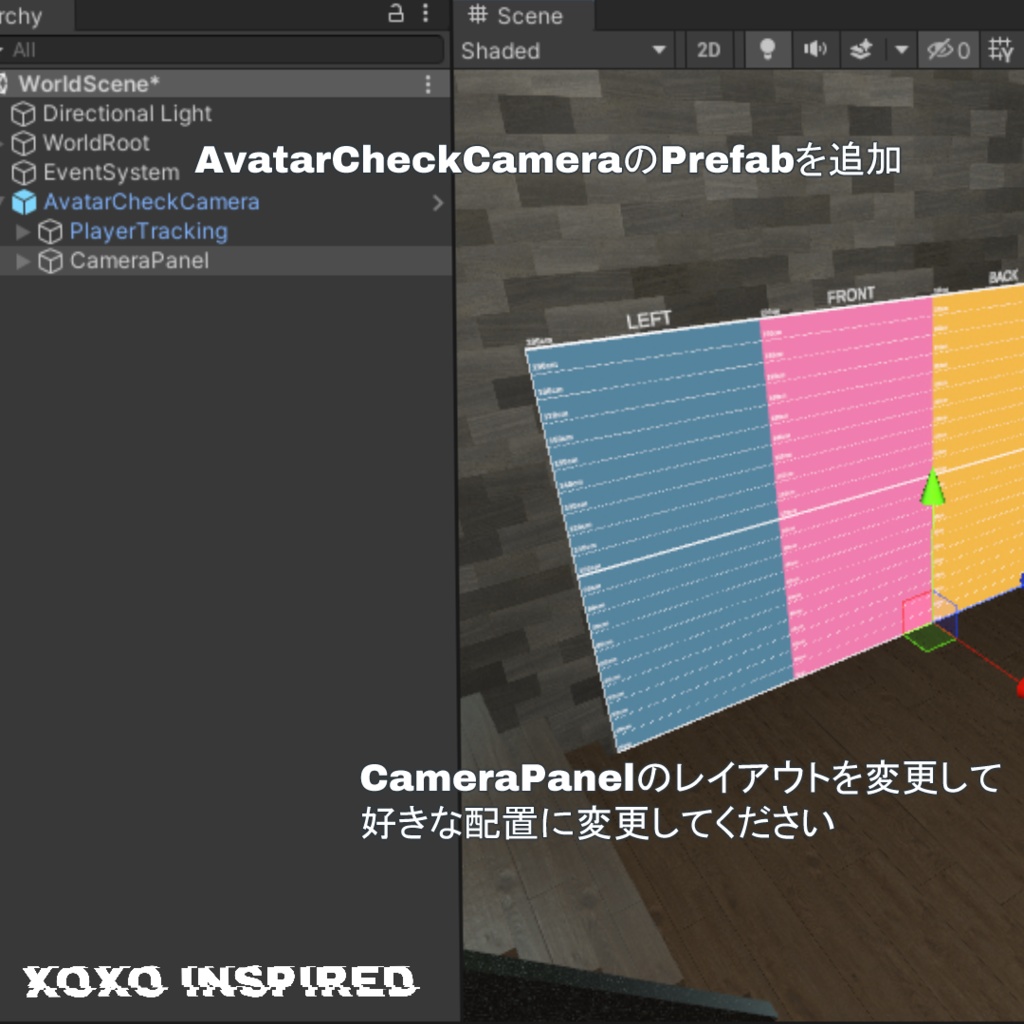
Task: Open the scene visibility eye icon
Action: (941, 50)
